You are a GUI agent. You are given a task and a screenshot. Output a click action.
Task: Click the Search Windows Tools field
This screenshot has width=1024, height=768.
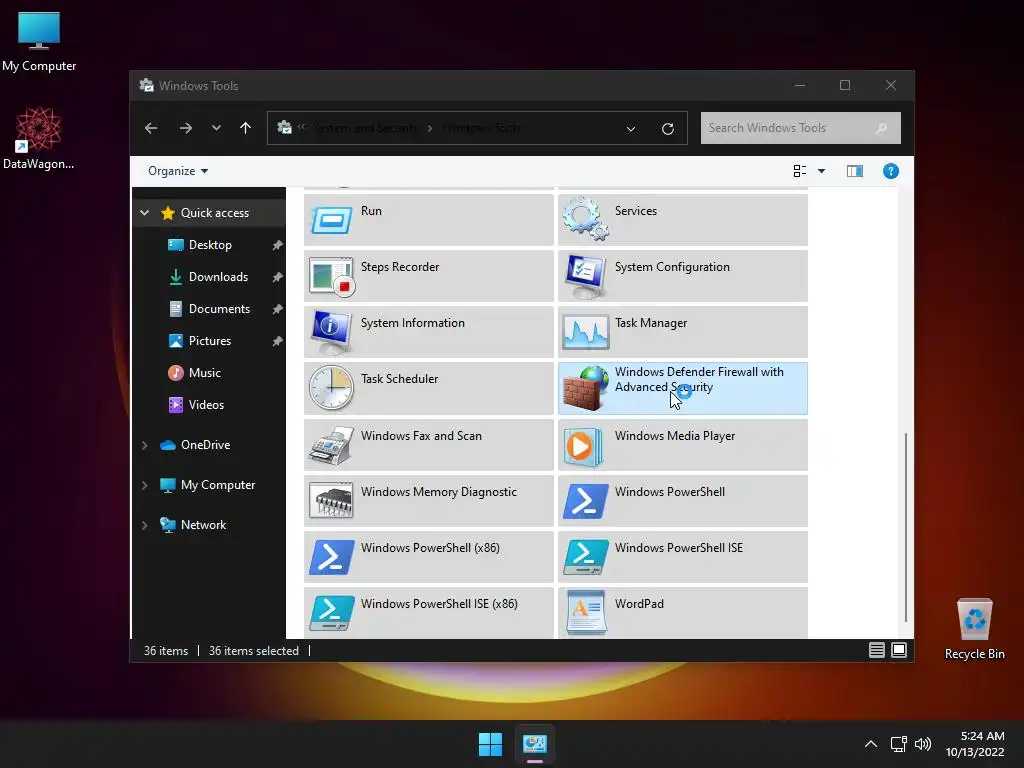[x=800, y=128]
